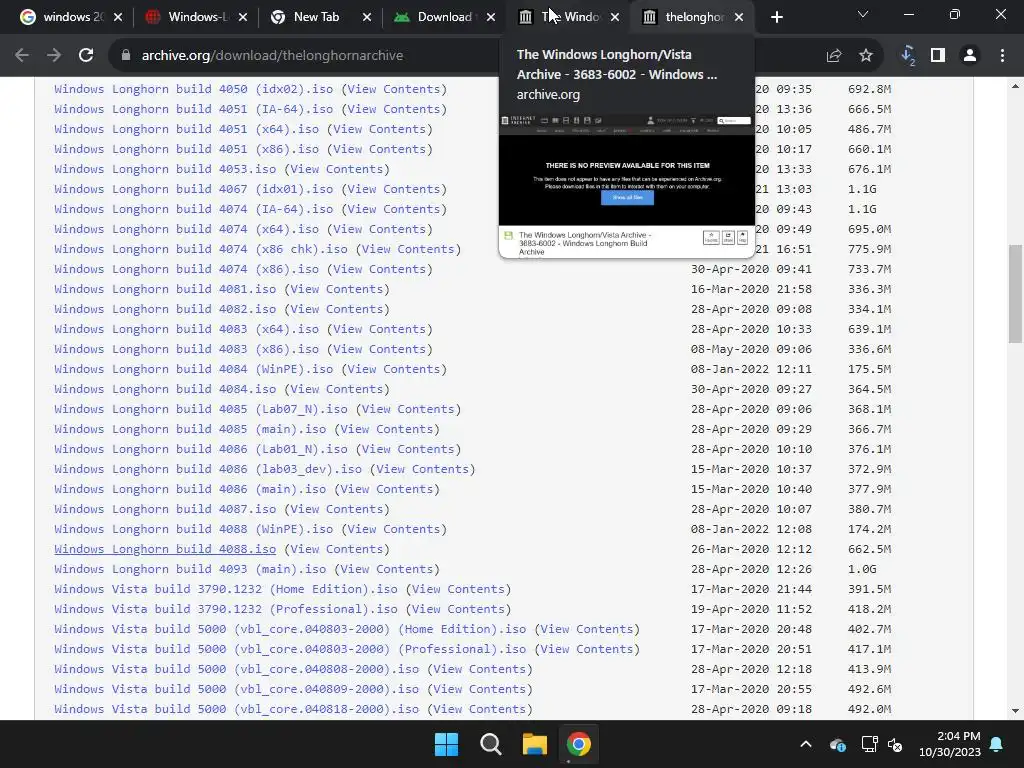The width and height of the screenshot is (1024, 768).
Task: Reload the archive.org page
Action: (86, 56)
